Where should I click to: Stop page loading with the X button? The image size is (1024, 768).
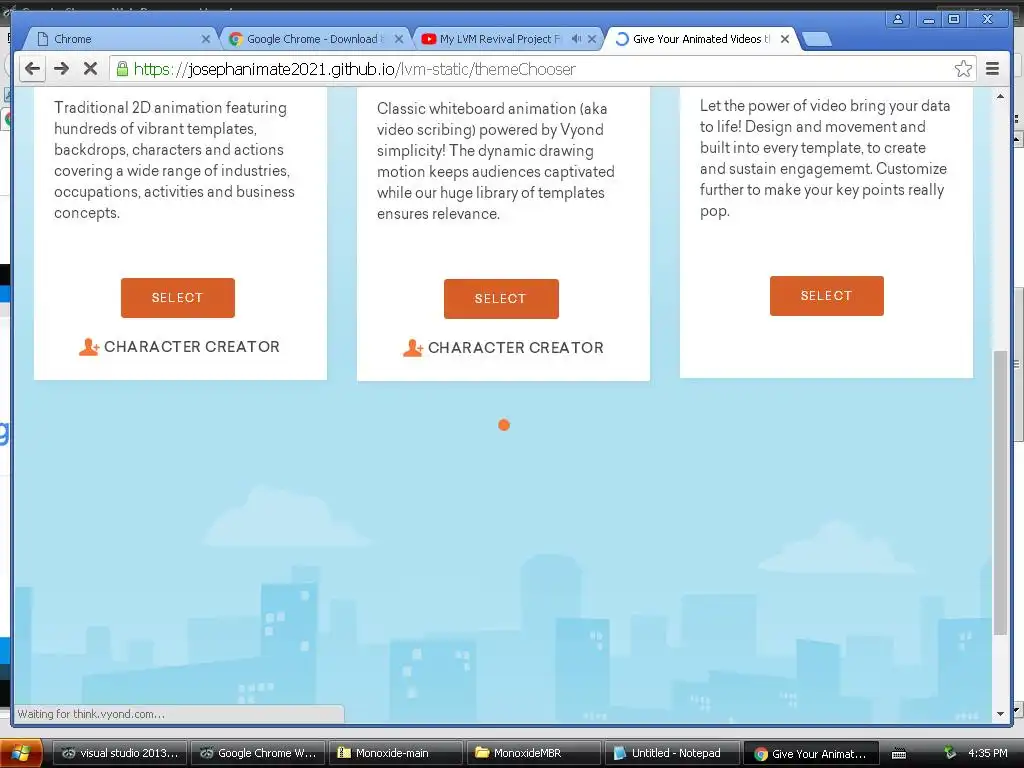(x=91, y=69)
